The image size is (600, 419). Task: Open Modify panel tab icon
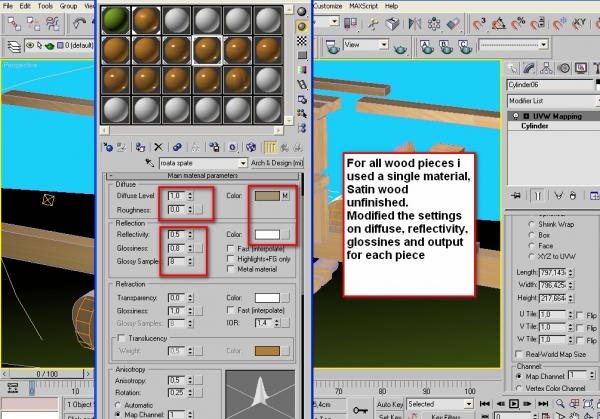coord(529,68)
